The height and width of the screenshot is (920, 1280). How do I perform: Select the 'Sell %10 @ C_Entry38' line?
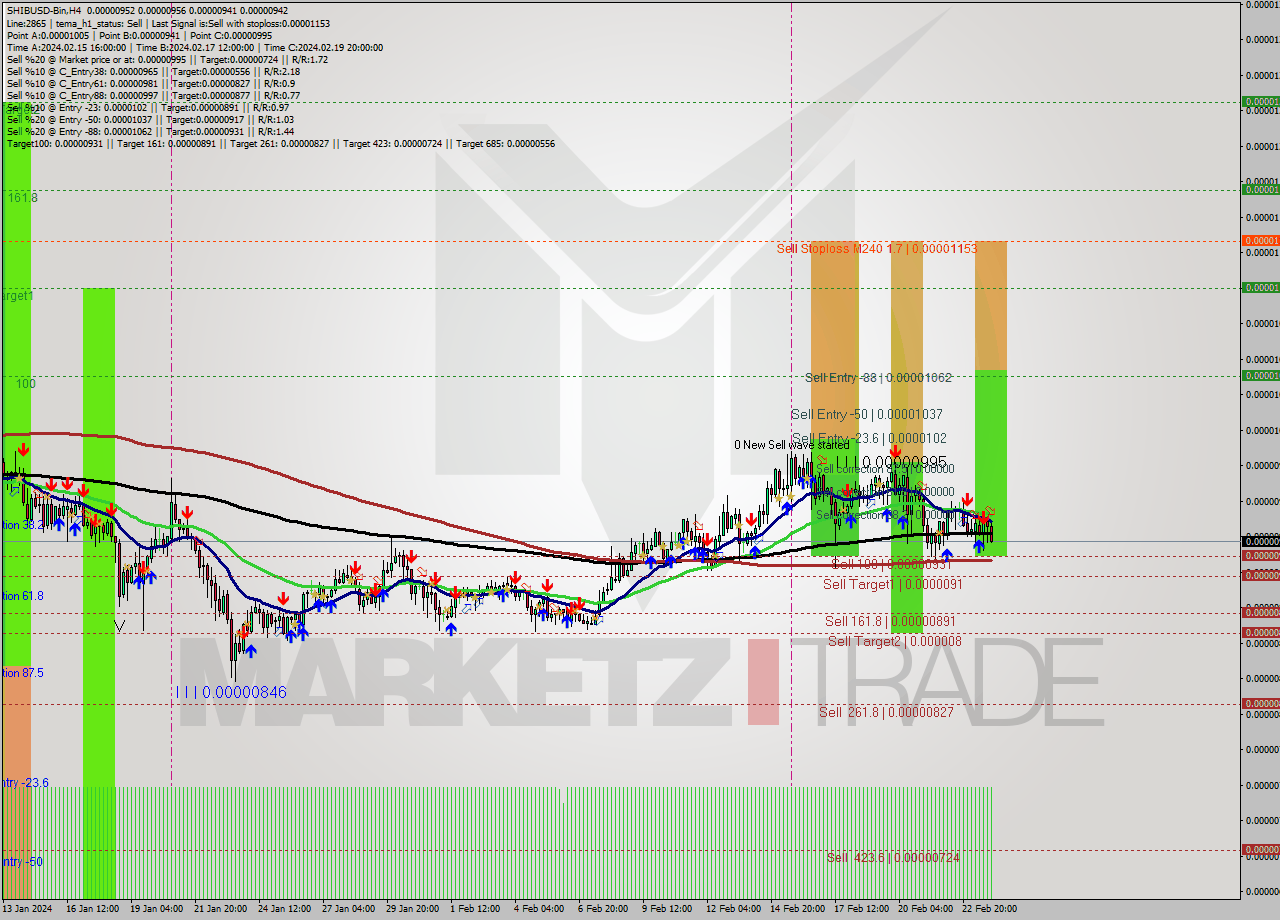[153, 71]
